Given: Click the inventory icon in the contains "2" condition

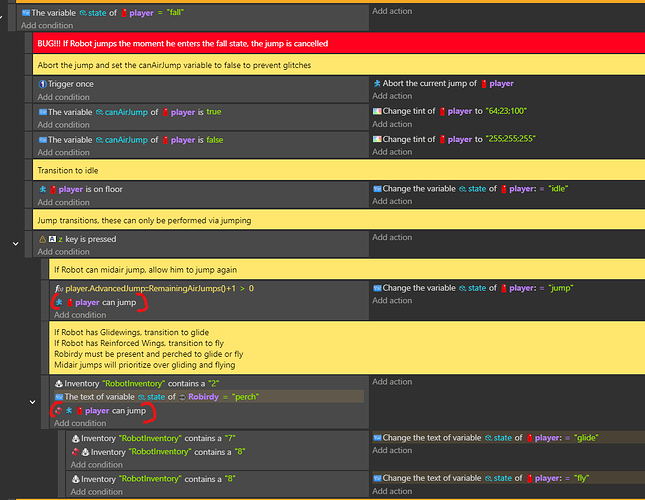Looking at the screenshot, I should [58, 382].
